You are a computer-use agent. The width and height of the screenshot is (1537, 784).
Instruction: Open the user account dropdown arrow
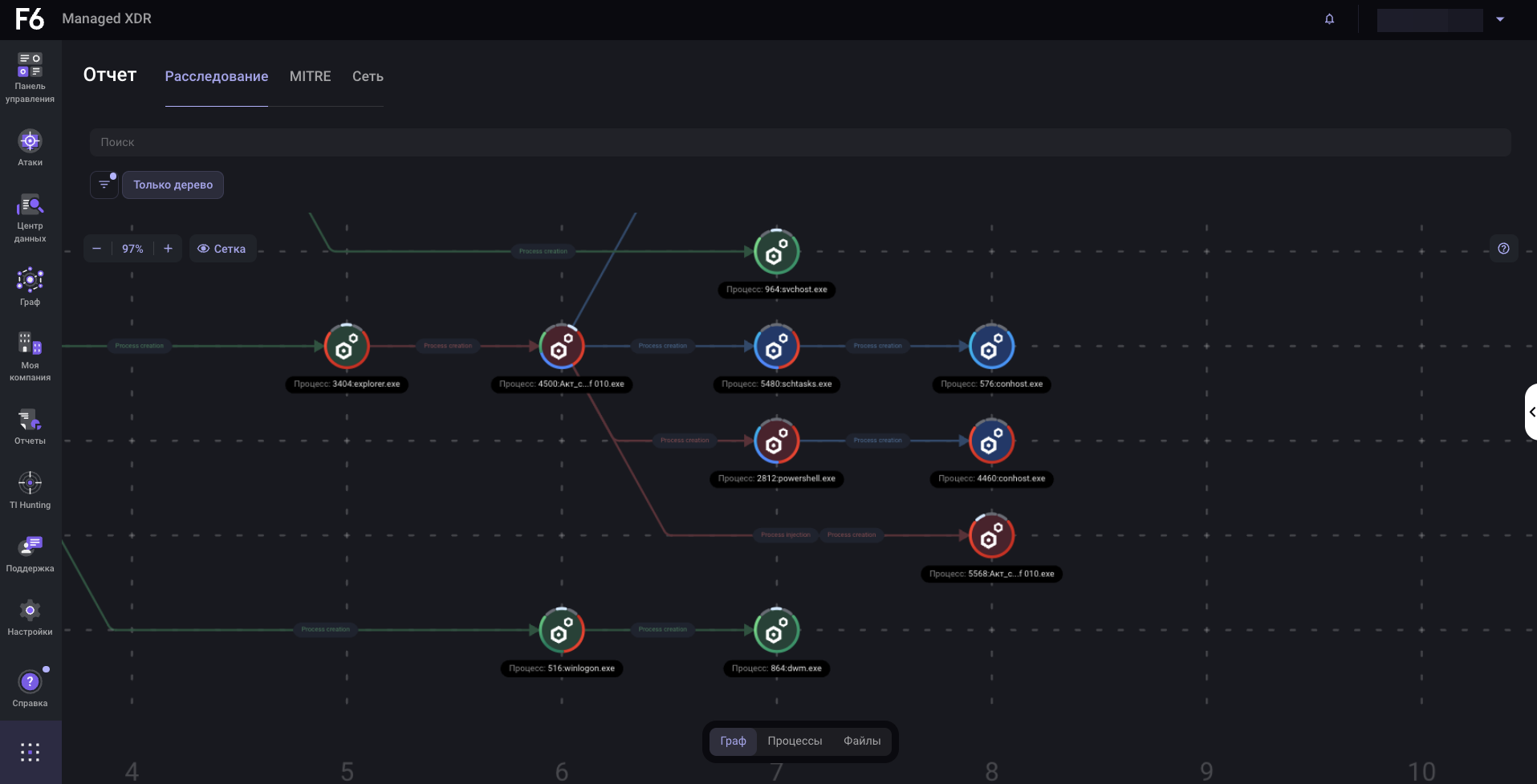click(x=1499, y=19)
